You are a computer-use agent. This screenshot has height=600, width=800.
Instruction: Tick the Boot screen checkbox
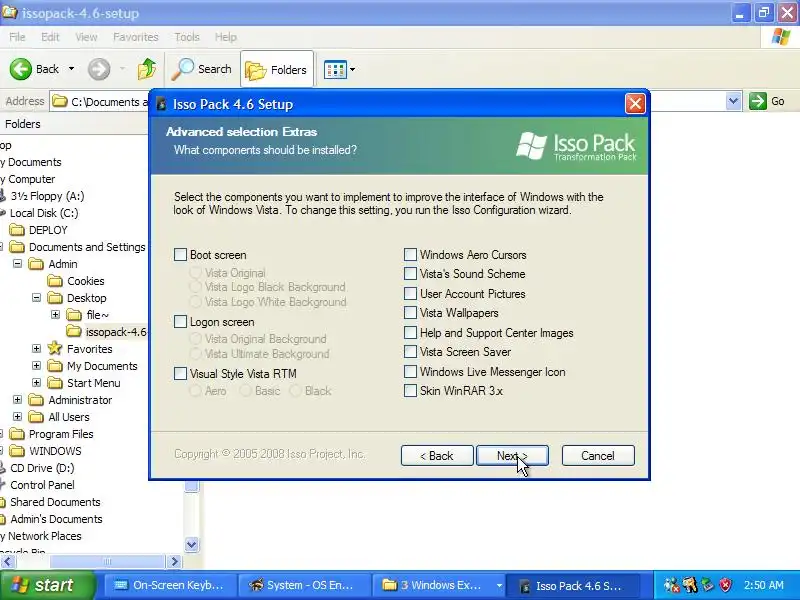point(181,255)
